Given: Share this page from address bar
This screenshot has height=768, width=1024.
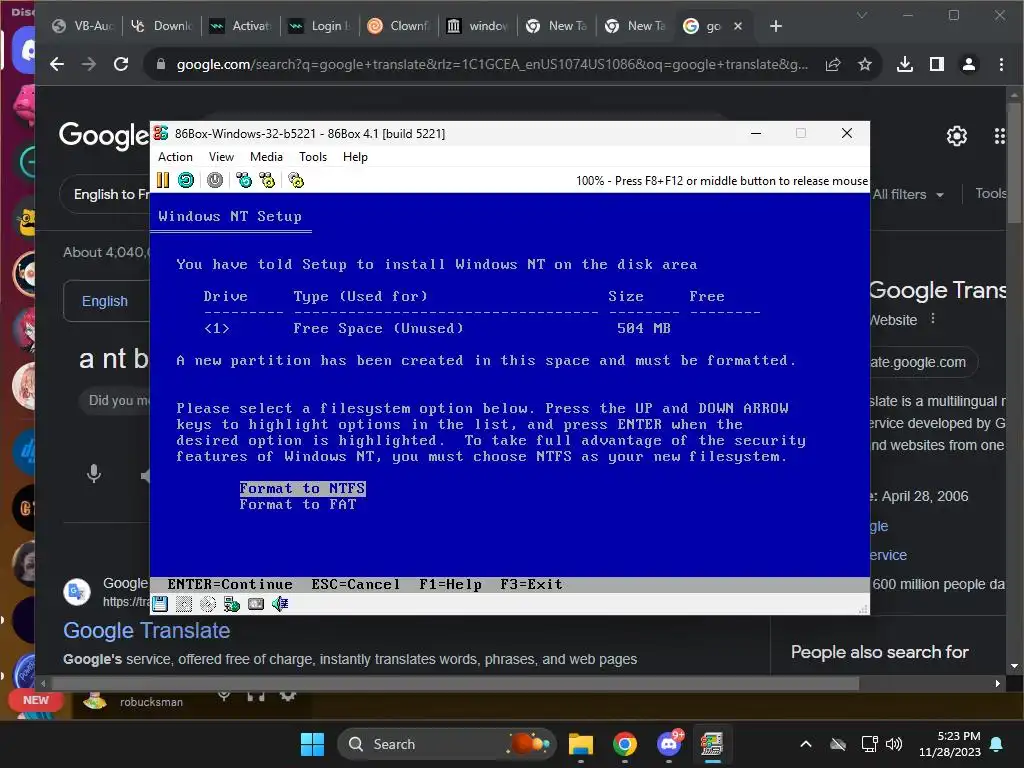Looking at the screenshot, I should point(833,64).
